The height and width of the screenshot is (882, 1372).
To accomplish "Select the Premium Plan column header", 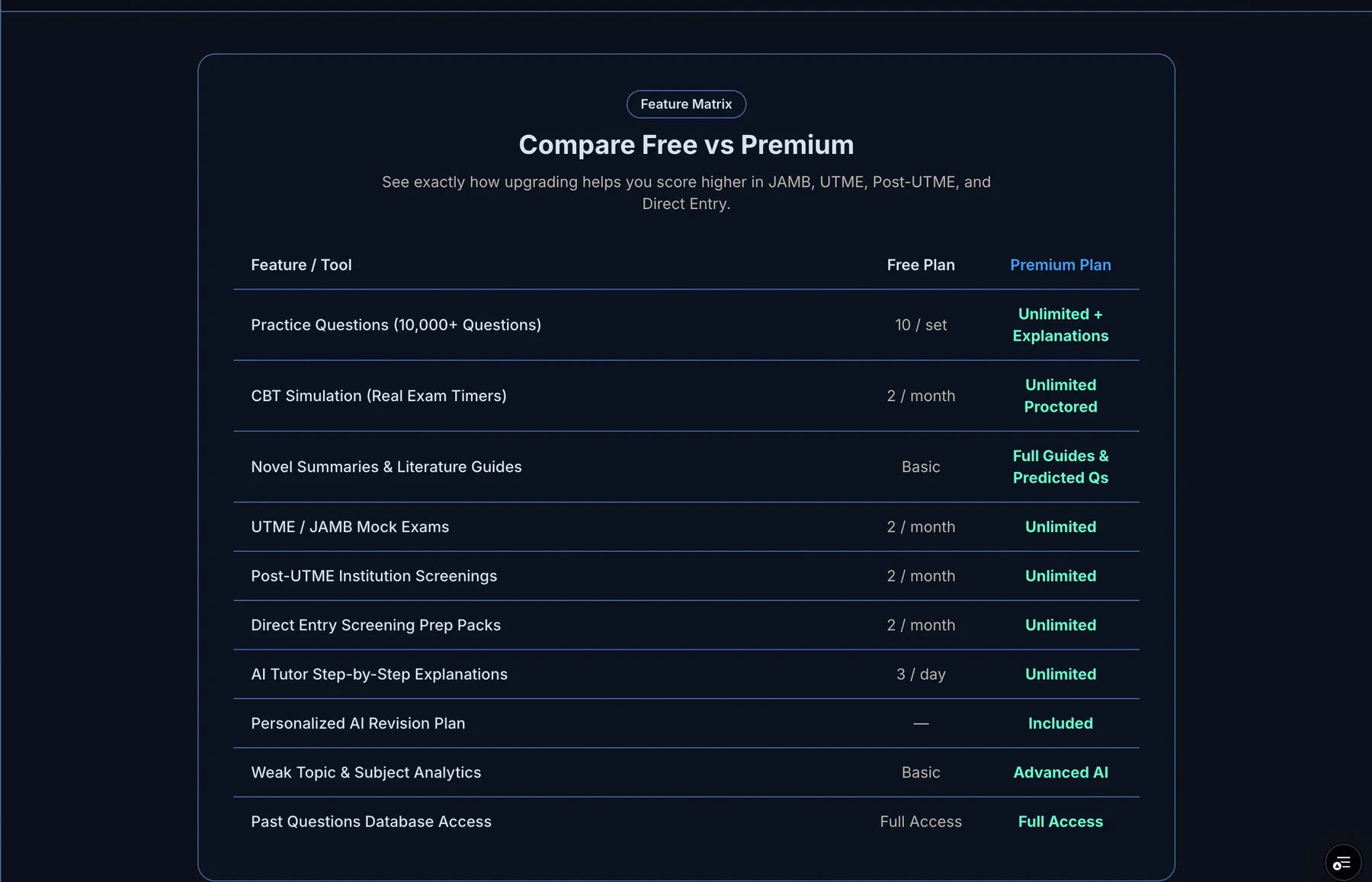I will coord(1060,265).
